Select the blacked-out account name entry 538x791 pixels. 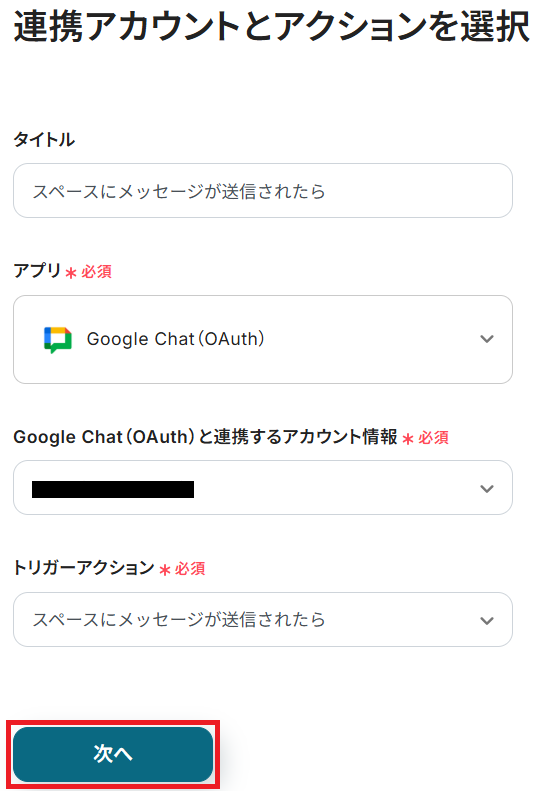[113, 489]
